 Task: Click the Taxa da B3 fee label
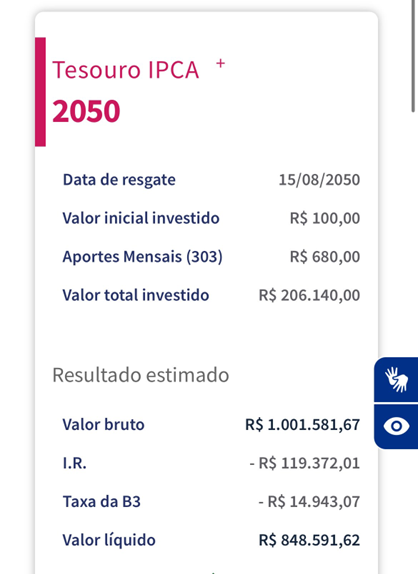click(102, 502)
